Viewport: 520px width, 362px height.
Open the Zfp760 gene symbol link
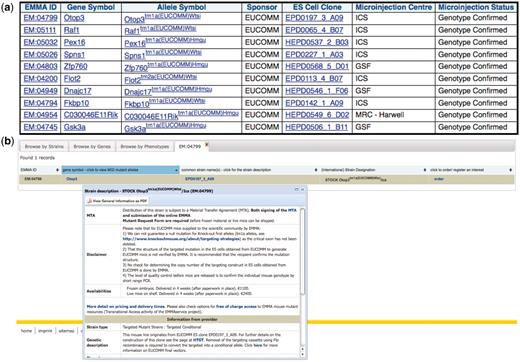point(76,66)
